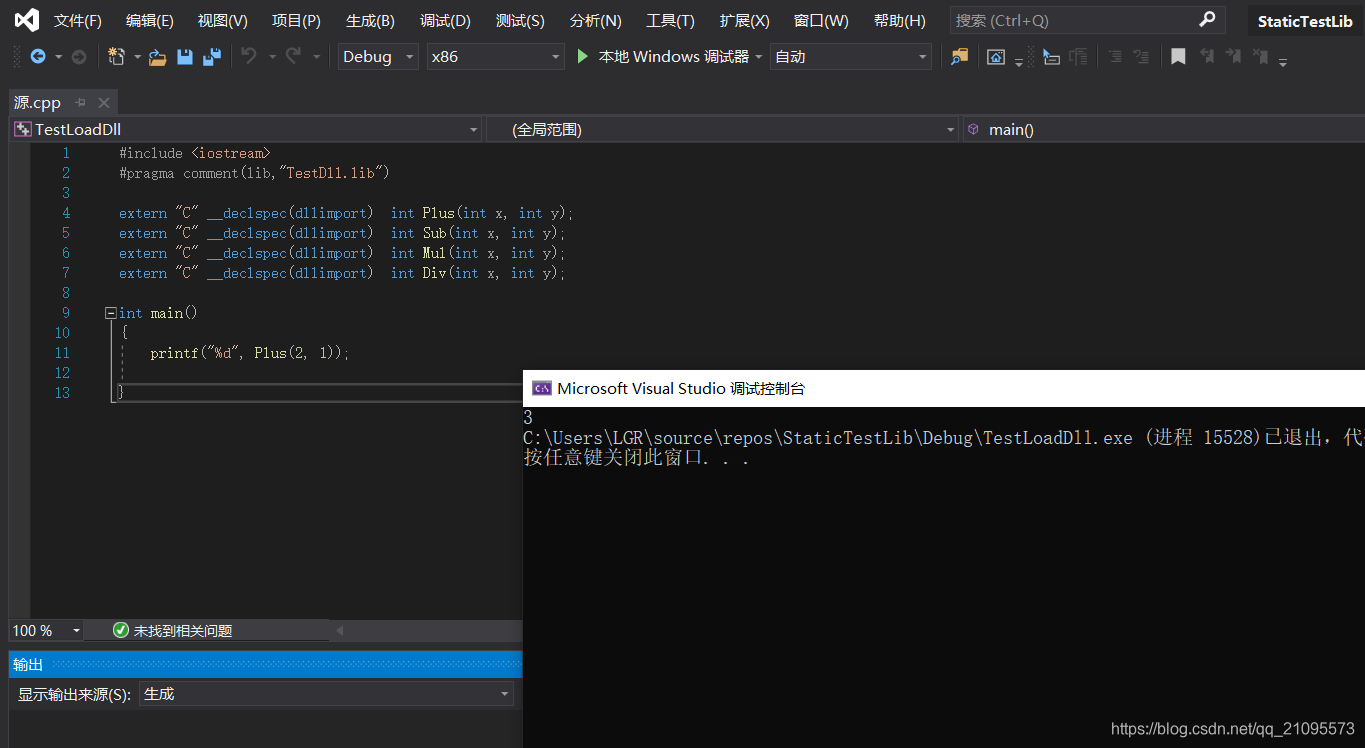This screenshot has height=748, width=1365.
Task: Toggle a bookmark with the bookmark icon
Action: pos(1178,57)
